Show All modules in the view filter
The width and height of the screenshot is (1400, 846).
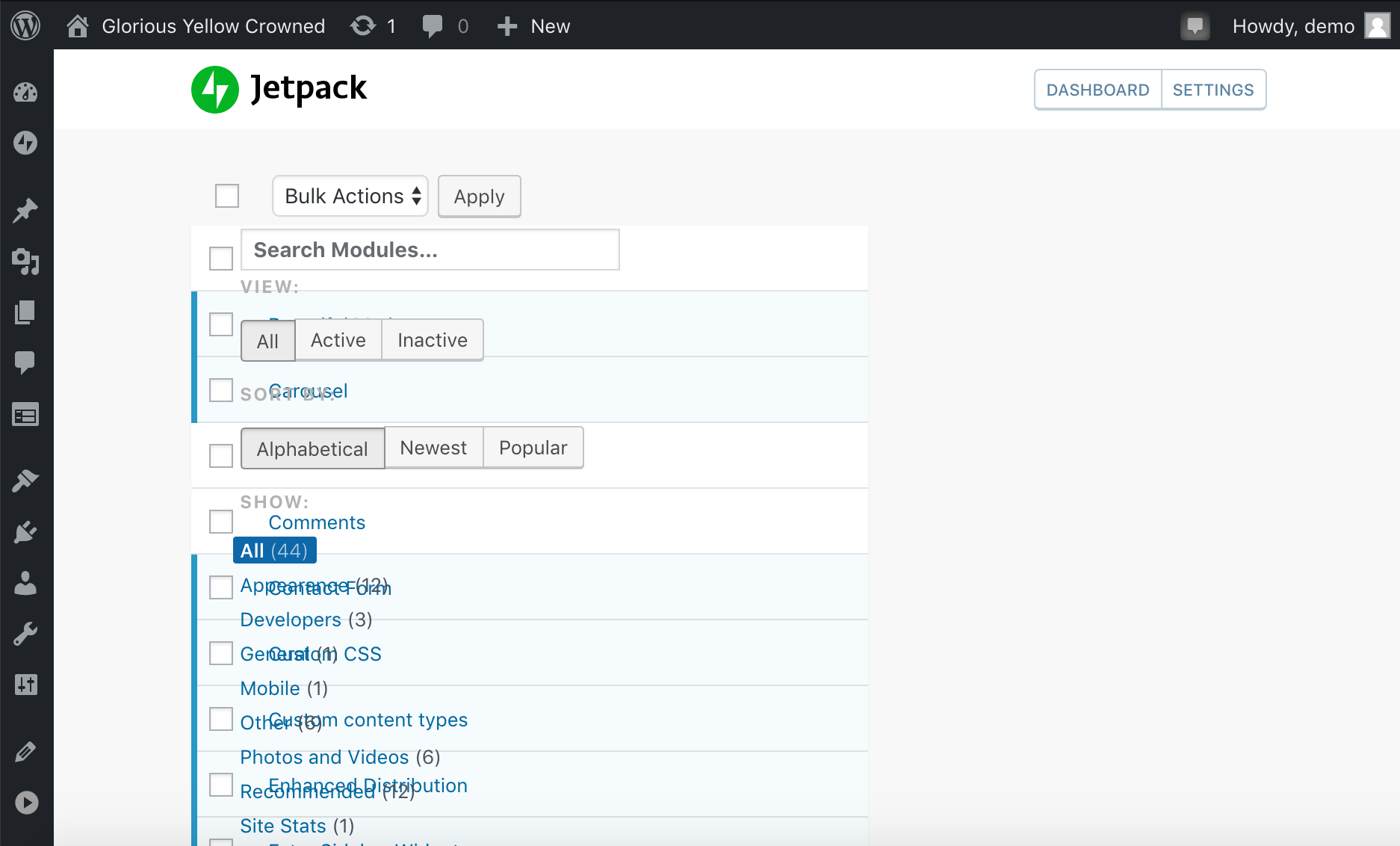click(x=267, y=341)
